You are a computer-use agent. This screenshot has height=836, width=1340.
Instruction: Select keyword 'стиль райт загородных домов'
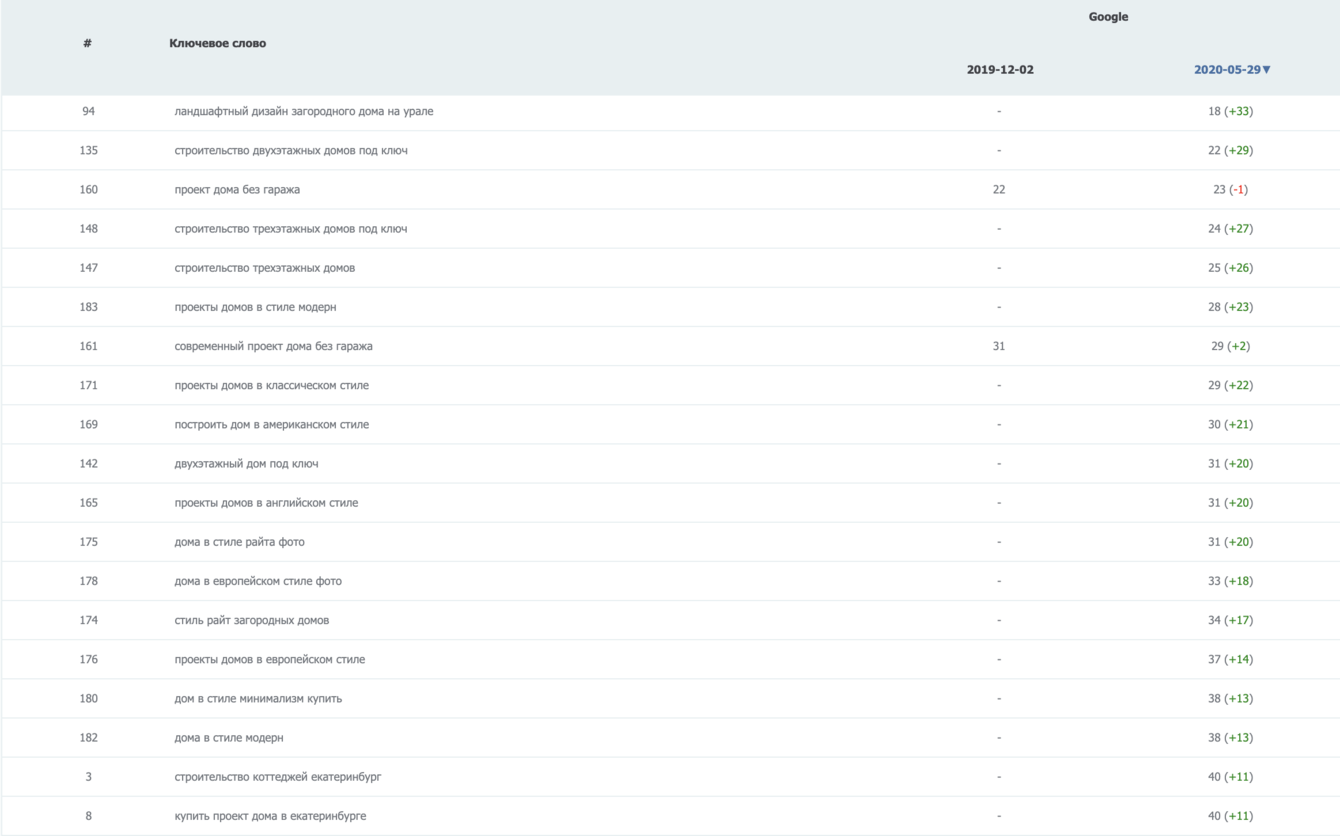(x=252, y=620)
